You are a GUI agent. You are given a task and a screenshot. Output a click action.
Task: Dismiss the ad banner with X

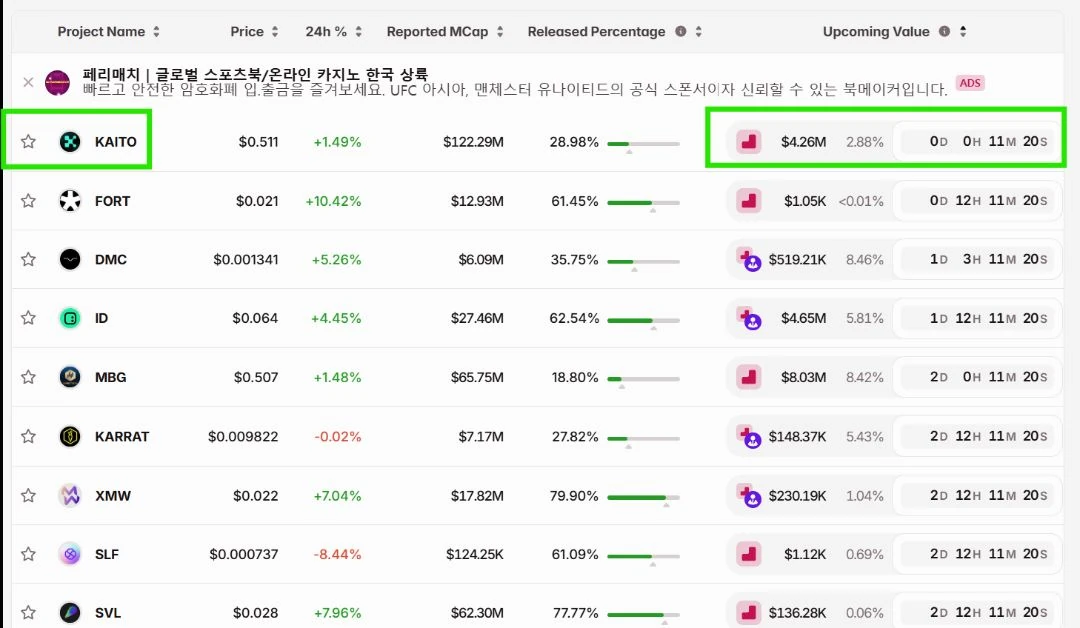click(28, 83)
